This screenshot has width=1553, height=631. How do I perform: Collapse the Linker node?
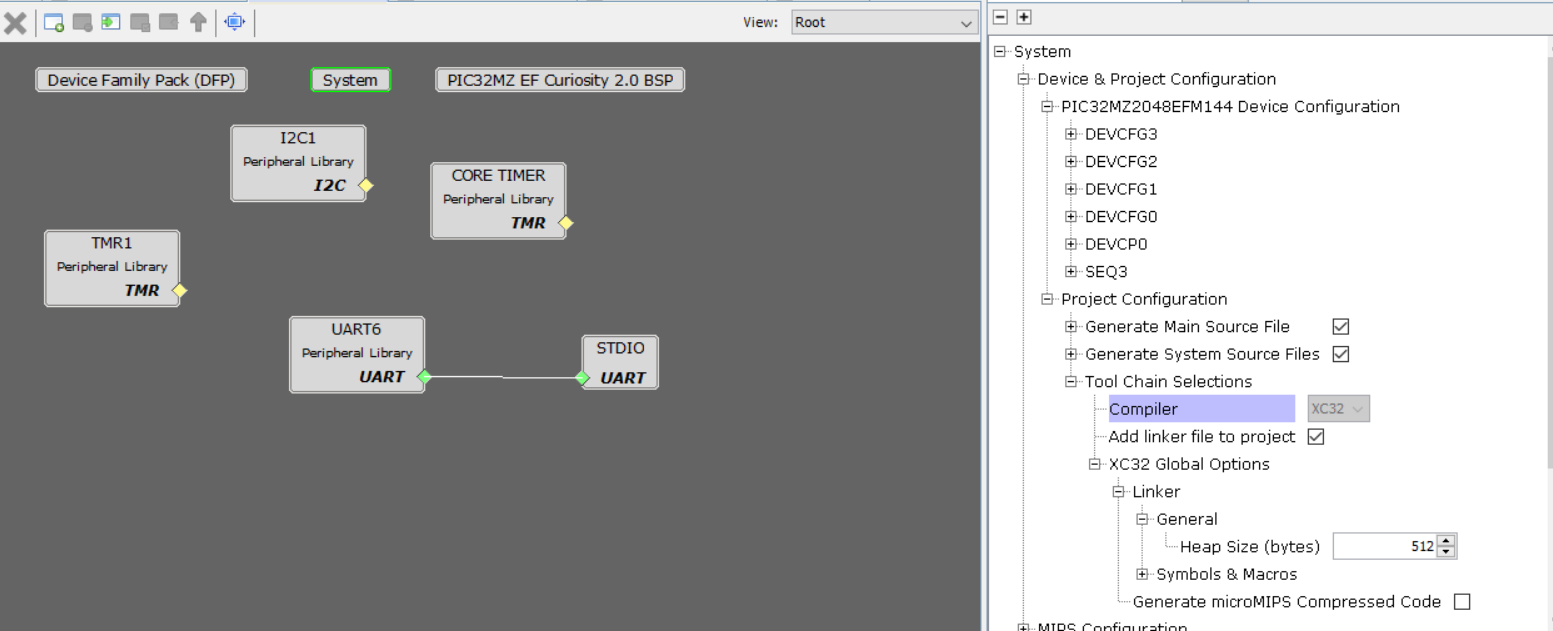point(1119,492)
